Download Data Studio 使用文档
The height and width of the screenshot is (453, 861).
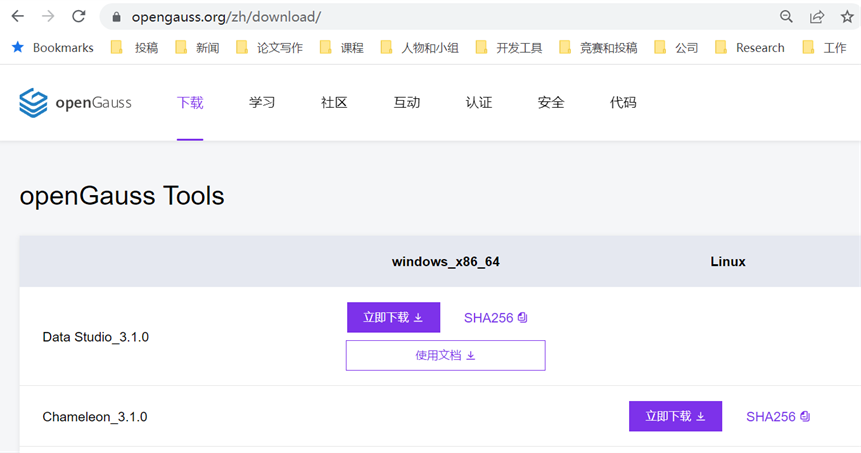445,355
